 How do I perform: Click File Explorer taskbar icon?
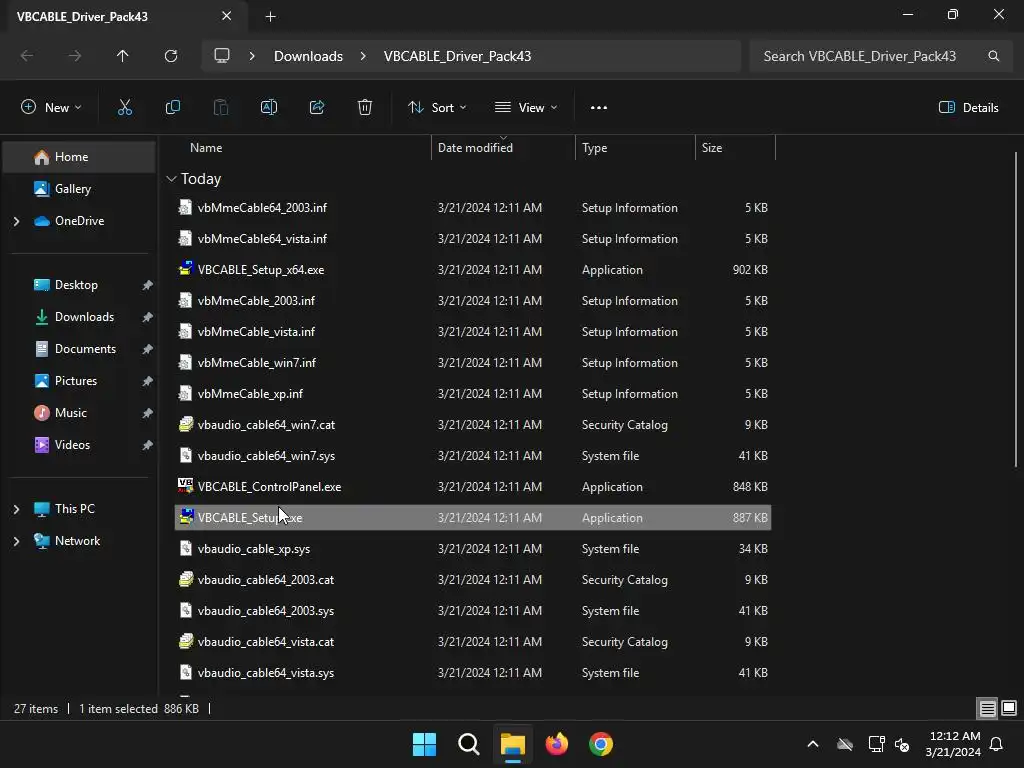coord(513,744)
